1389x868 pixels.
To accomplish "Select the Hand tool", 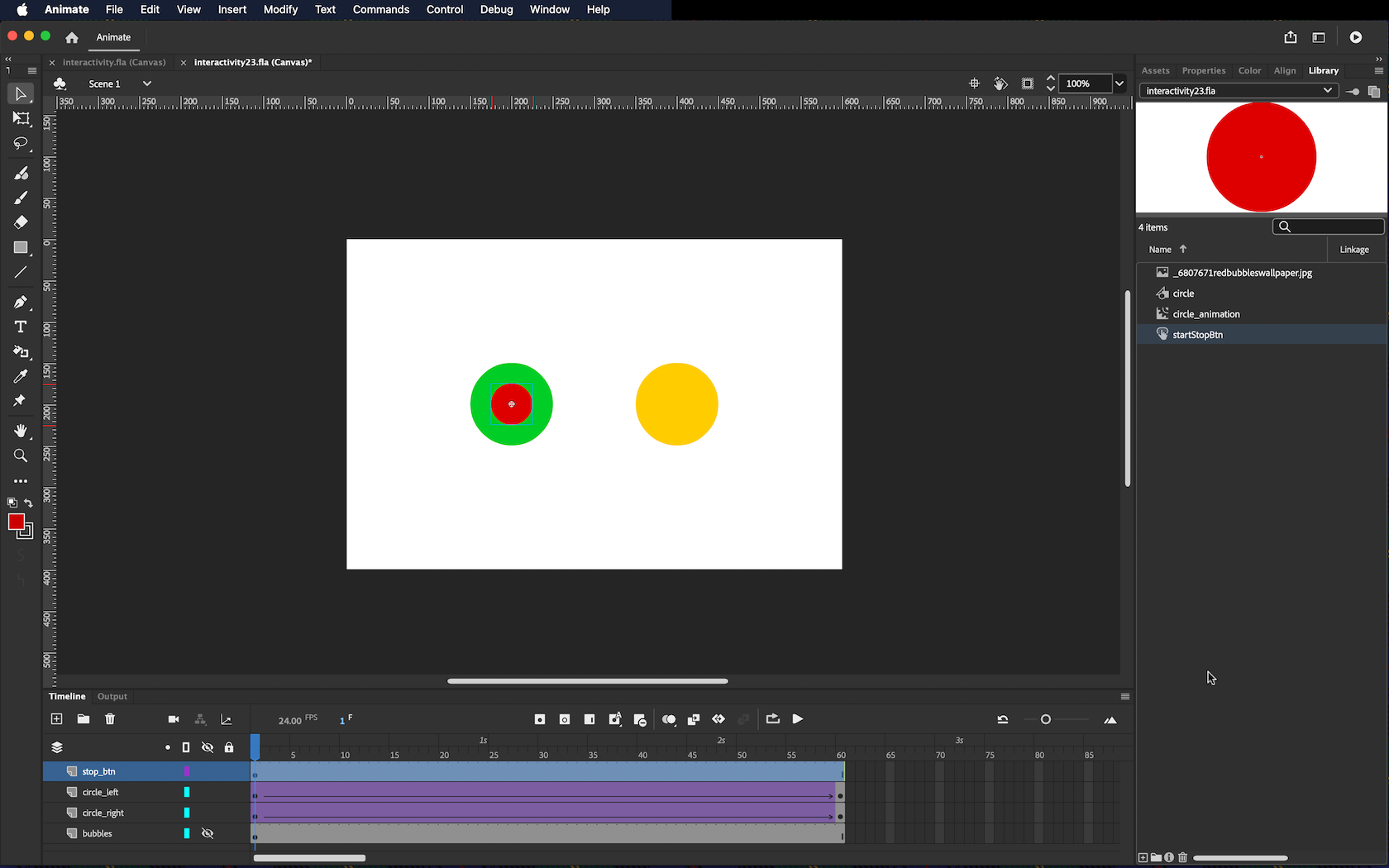I will [21, 431].
